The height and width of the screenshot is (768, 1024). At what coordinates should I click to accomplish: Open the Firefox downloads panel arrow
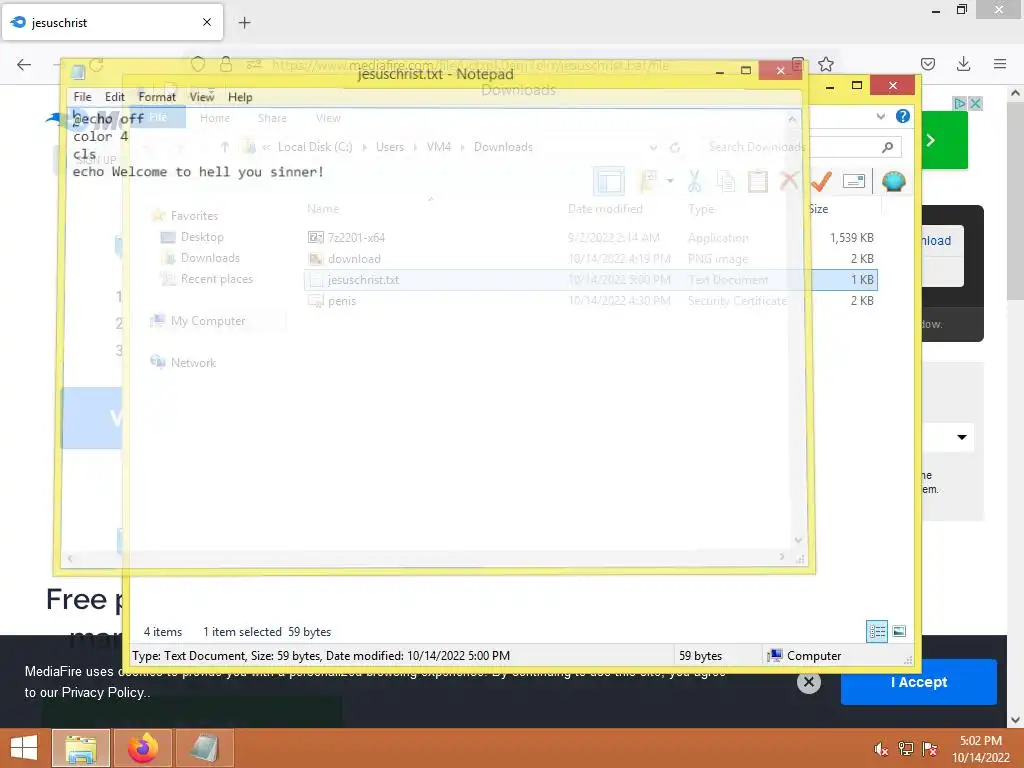963,63
